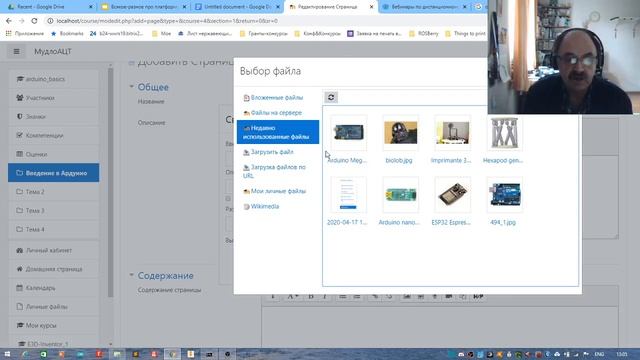The width and height of the screenshot is (640, 360).
Task: Open 'Компетенции' in the sidebar
Action: [53, 135]
